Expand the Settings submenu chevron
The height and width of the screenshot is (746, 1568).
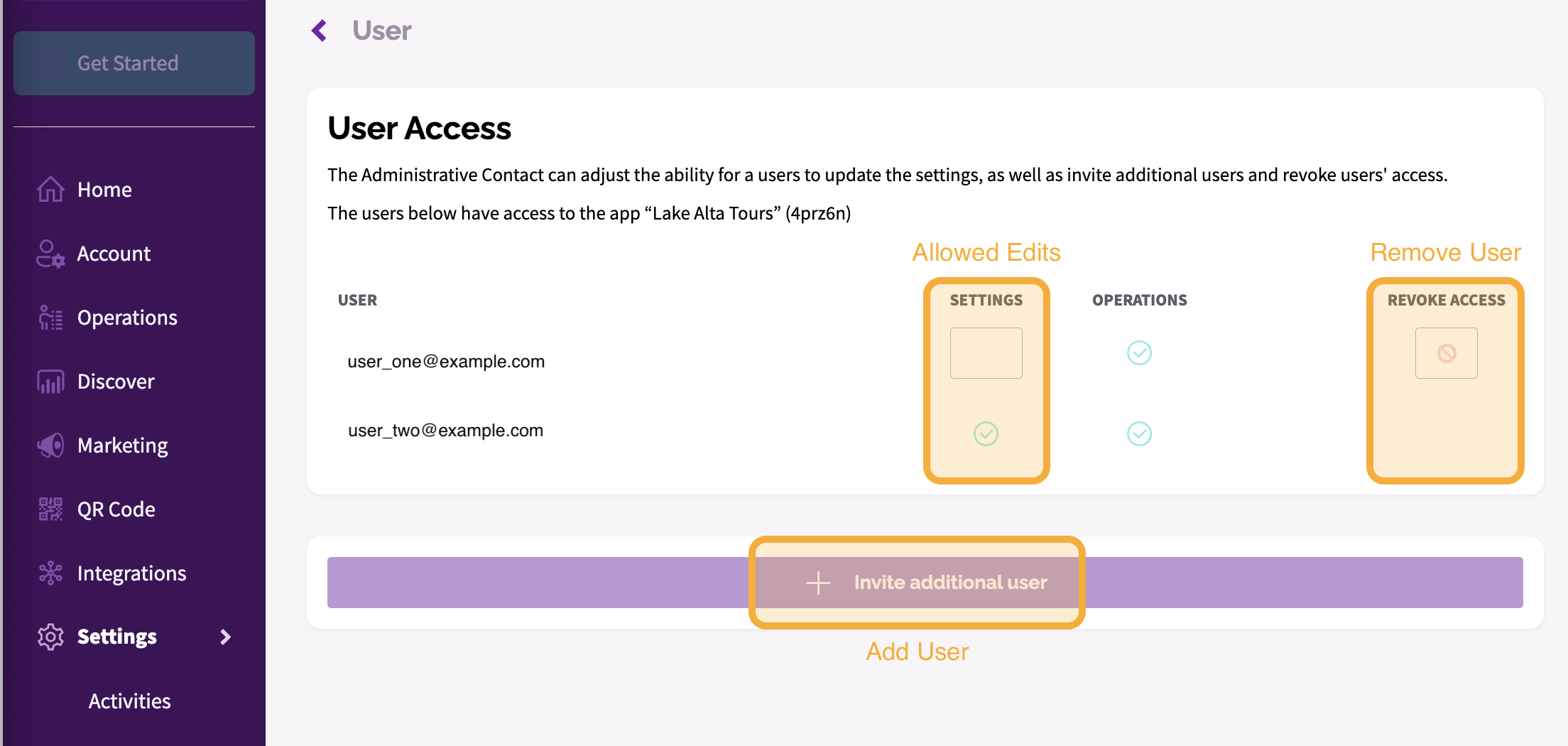(226, 637)
